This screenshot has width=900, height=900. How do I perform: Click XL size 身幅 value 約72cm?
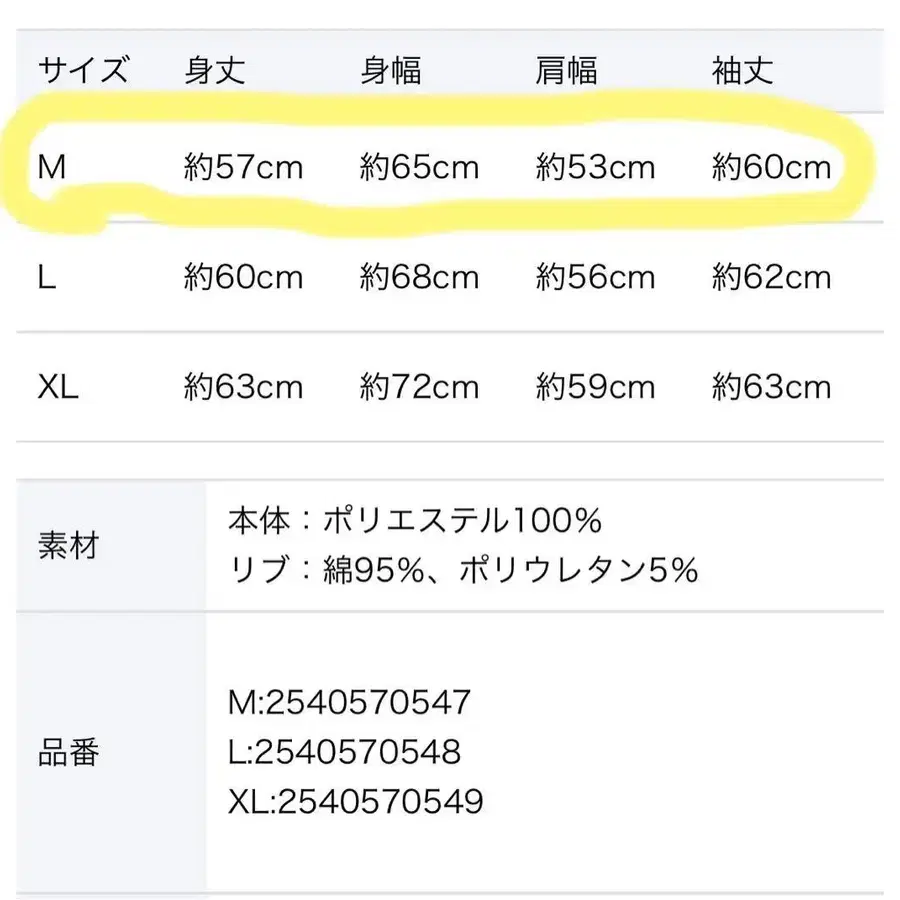419,387
